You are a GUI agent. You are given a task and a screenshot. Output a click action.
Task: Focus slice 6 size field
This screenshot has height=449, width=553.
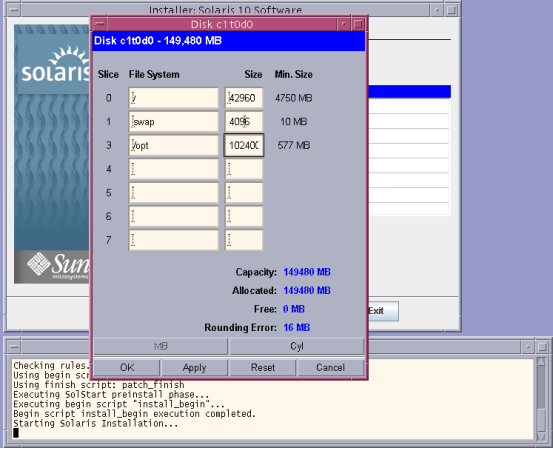tap(244, 216)
